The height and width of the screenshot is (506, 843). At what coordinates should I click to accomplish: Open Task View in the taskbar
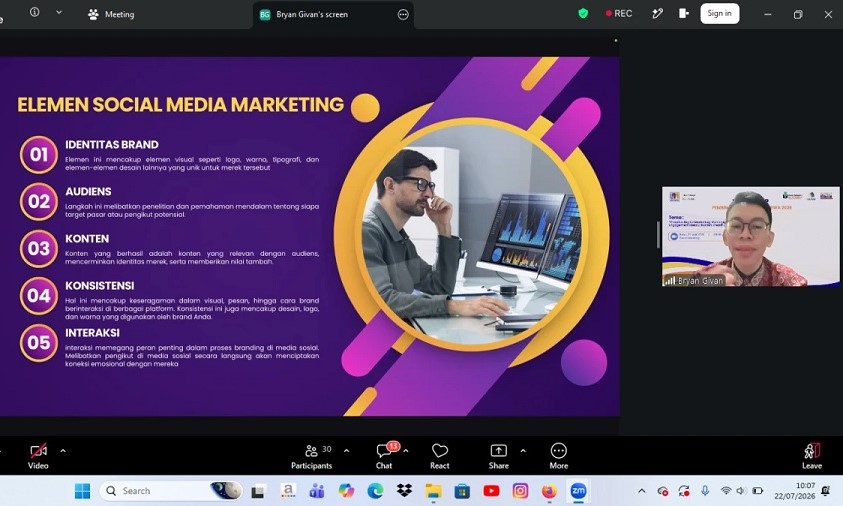point(259,491)
